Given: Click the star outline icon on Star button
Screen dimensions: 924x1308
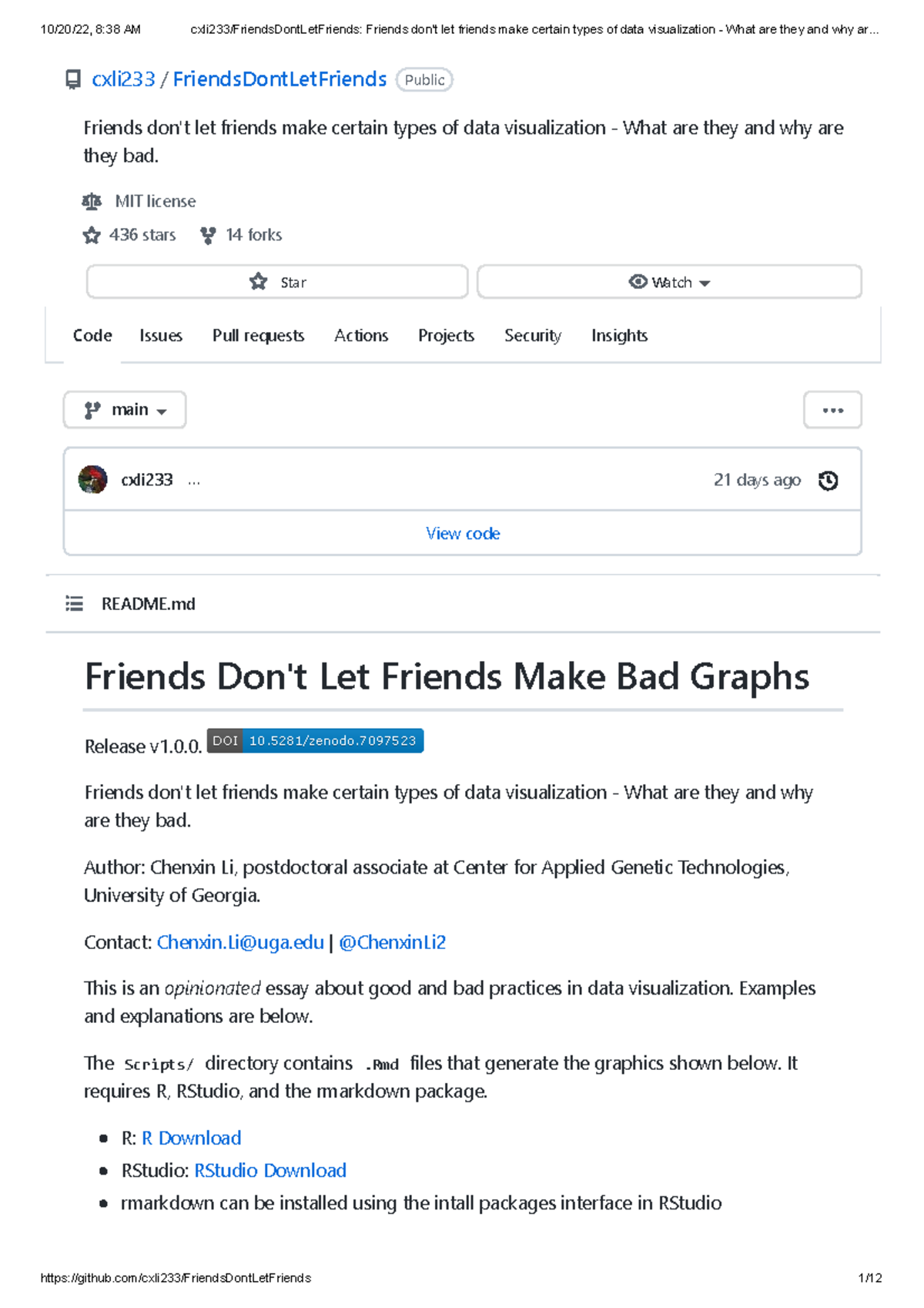Looking at the screenshot, I should (259, 282).
